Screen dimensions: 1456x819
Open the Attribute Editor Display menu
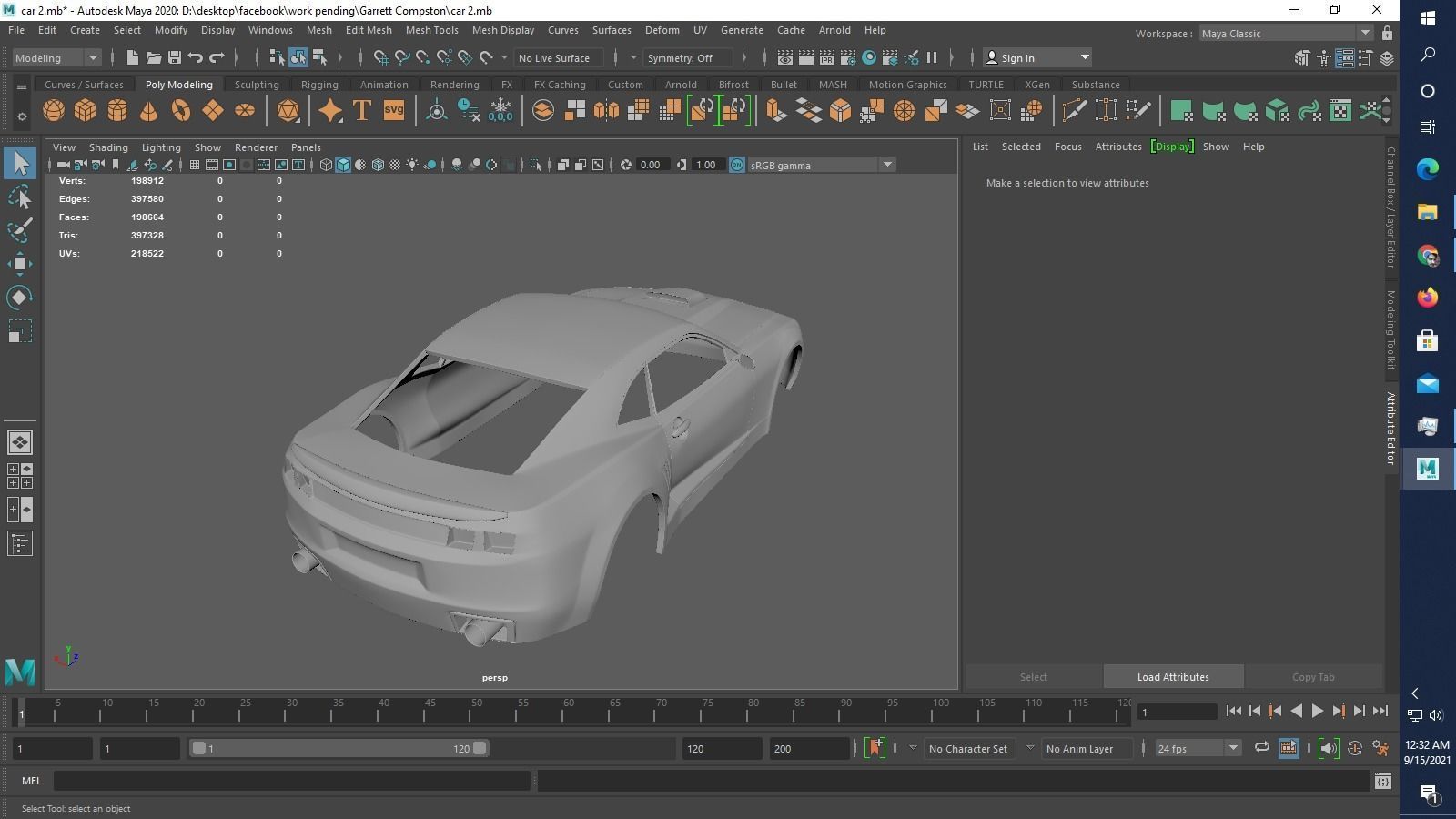[x=1172, y=147]
